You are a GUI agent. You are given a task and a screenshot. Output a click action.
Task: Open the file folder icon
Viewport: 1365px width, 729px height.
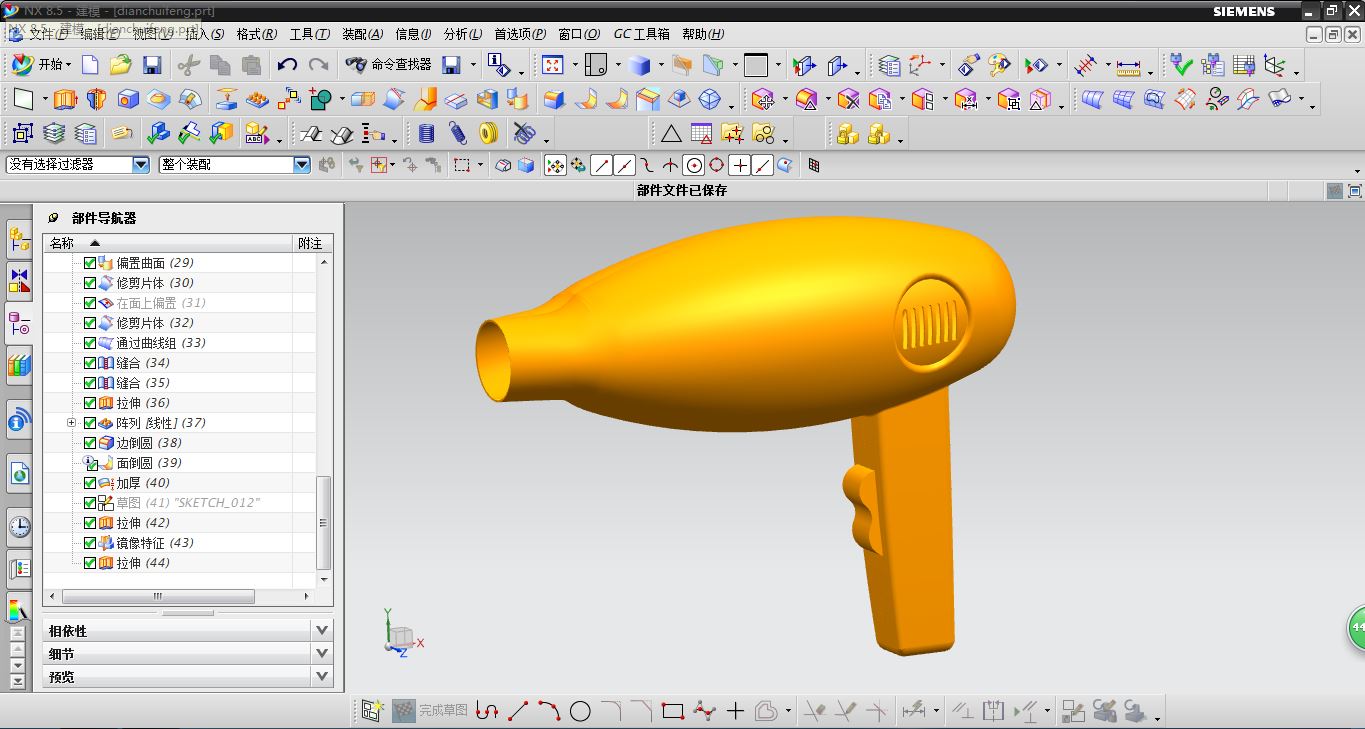(120, 65)
